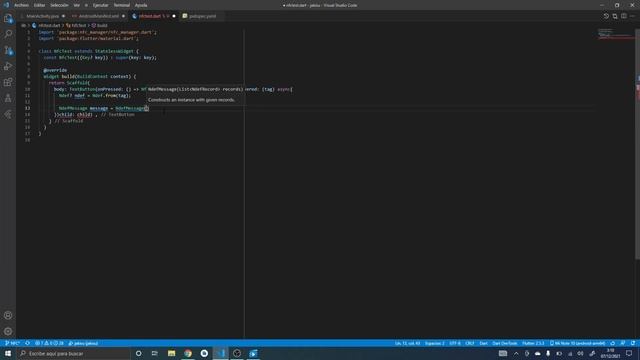Open the Search view in activity bar
Screen dimensions: 640x360
pyautogui.click(x=8, y=34)
